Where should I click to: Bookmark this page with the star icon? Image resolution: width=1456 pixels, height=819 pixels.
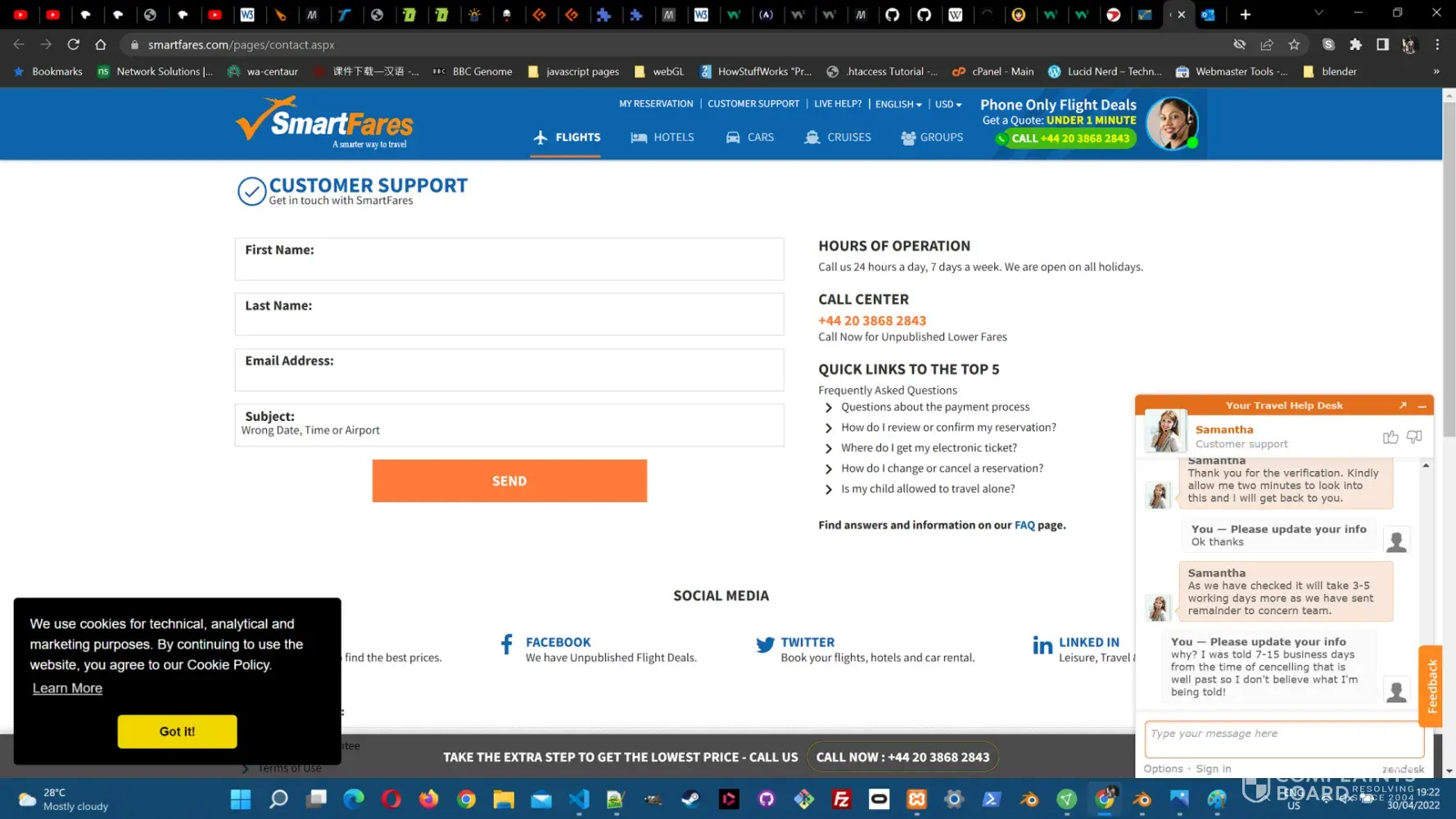1294,44
